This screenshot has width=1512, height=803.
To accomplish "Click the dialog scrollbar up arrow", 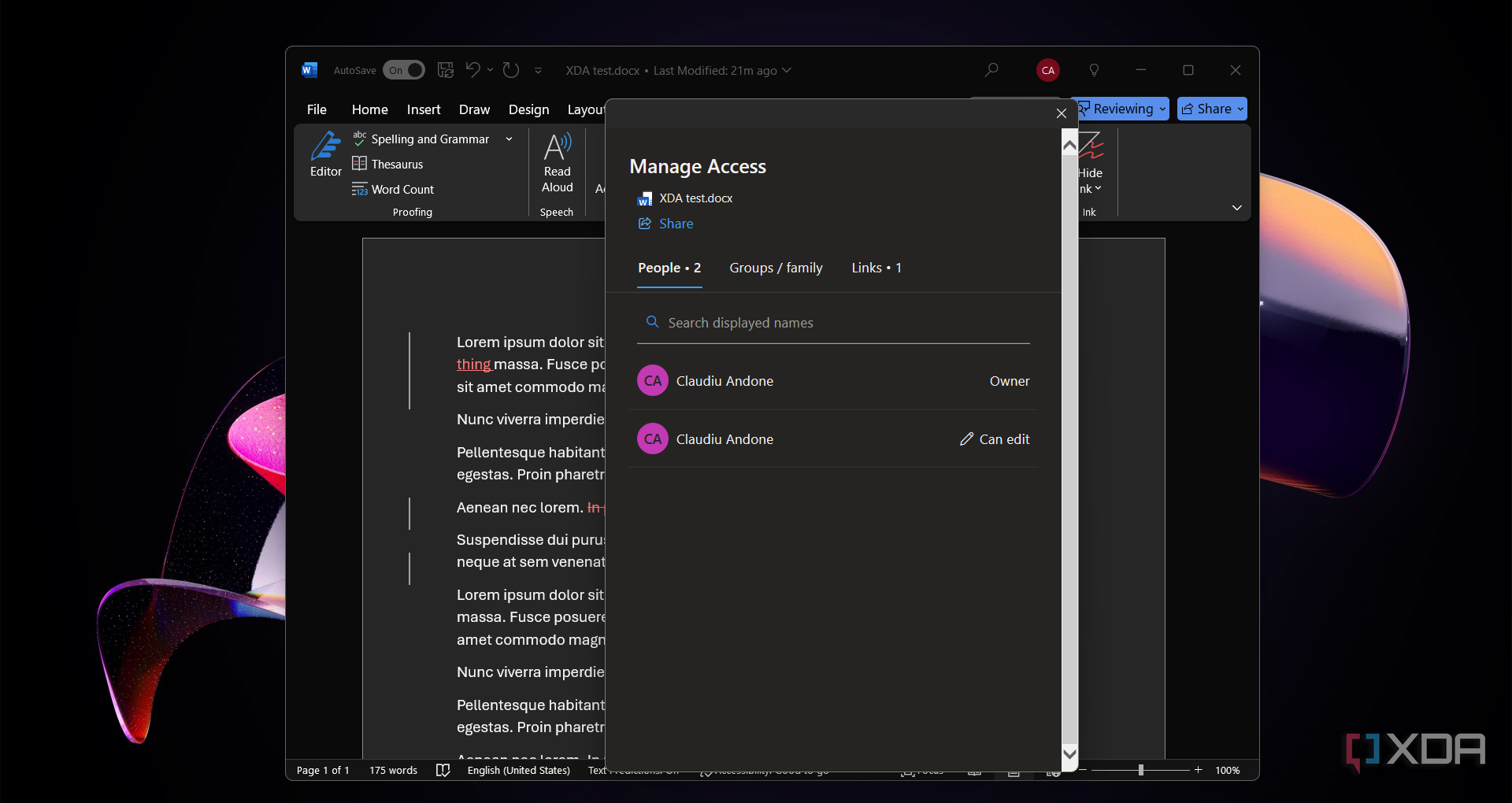I will pos(1069,145).
